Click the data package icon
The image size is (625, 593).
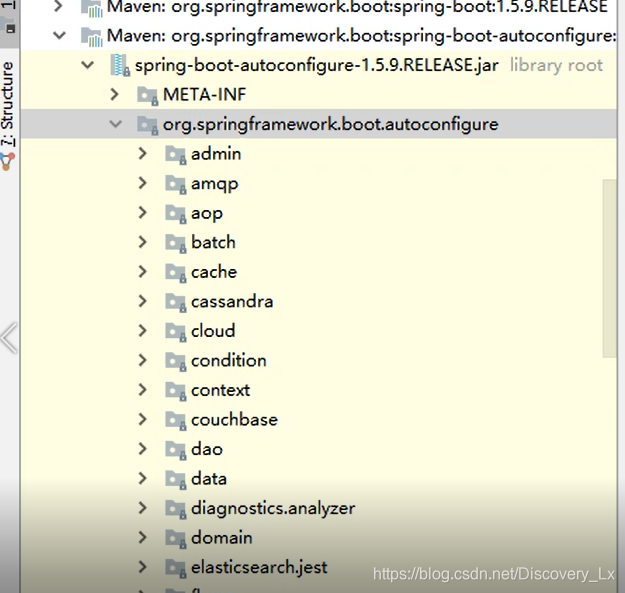pyautogui.click(x=176, y=479)
